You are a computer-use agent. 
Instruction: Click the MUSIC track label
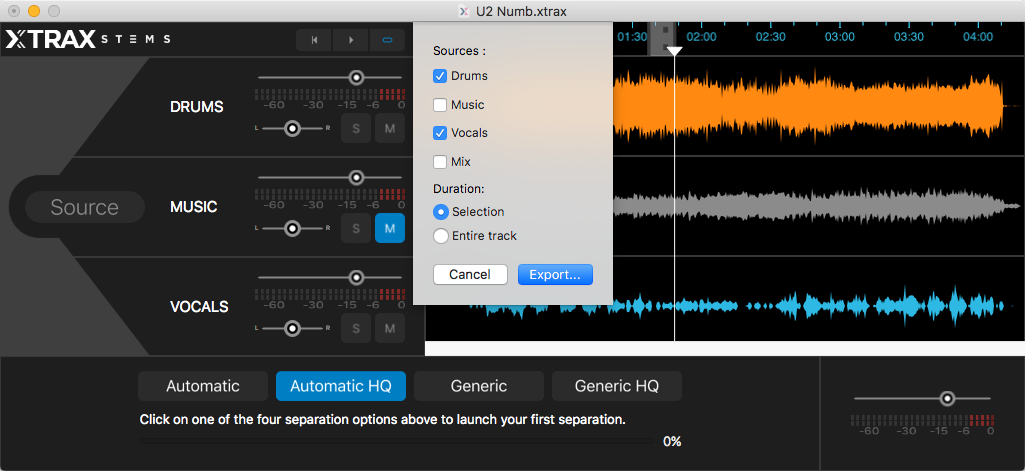point(193,206)
